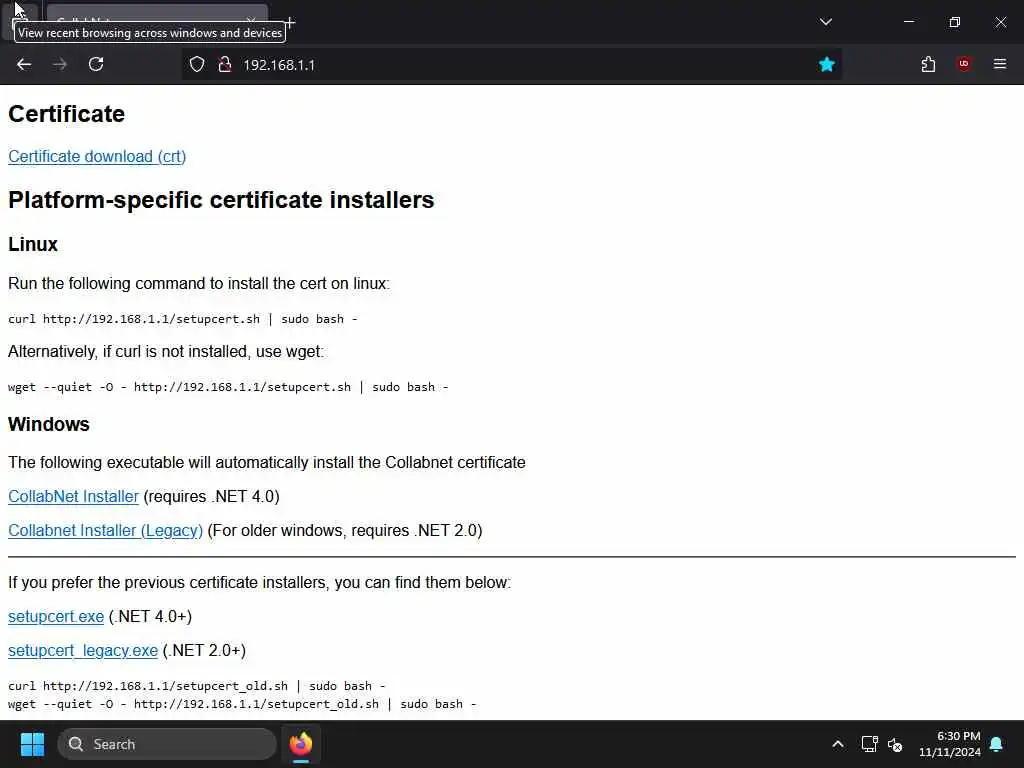
Task: Minimize the Firefox window
Action: tap(908, 22)
